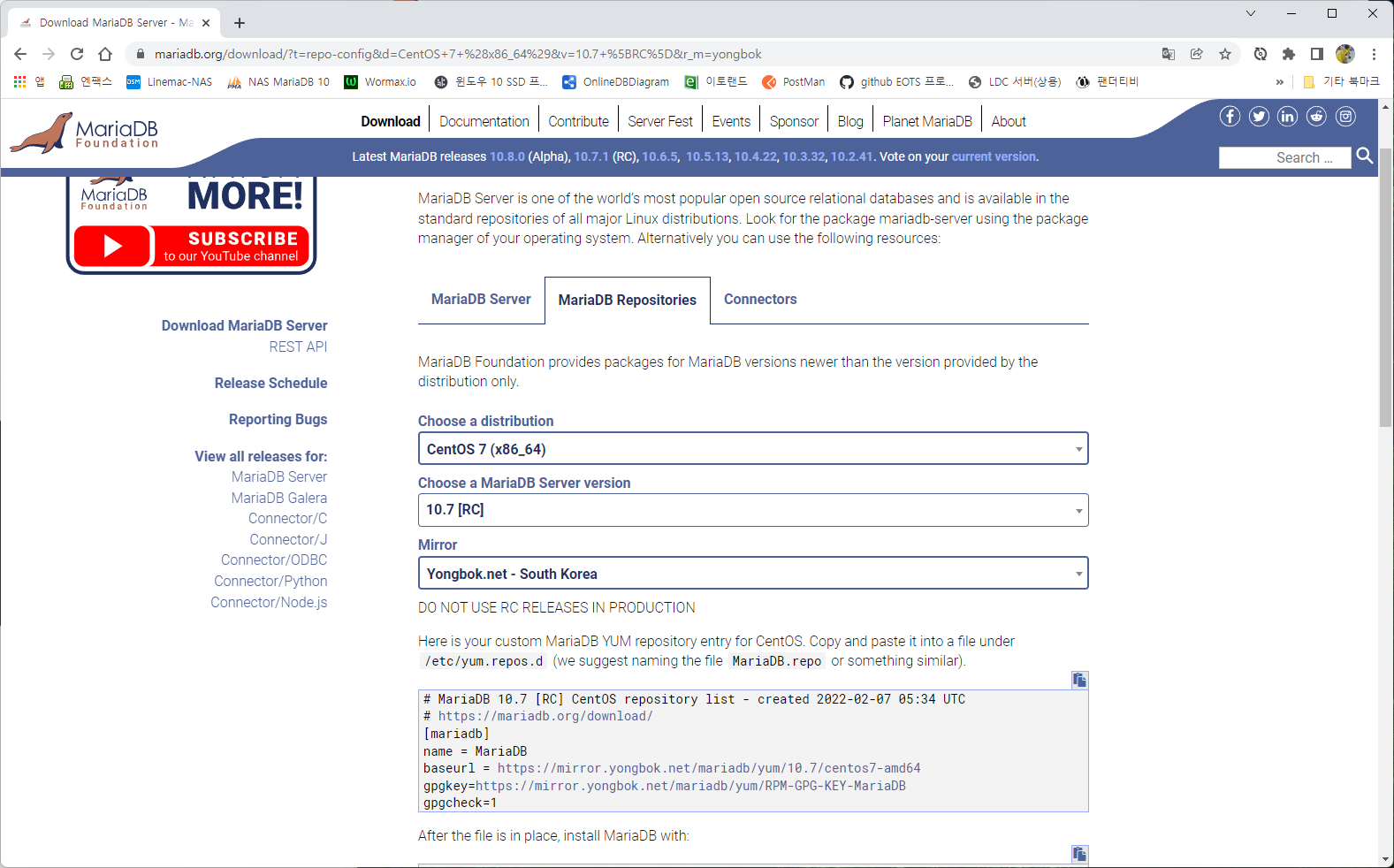
Task: Open the Sponsor menu item
Action: click(x=794, y=122)
